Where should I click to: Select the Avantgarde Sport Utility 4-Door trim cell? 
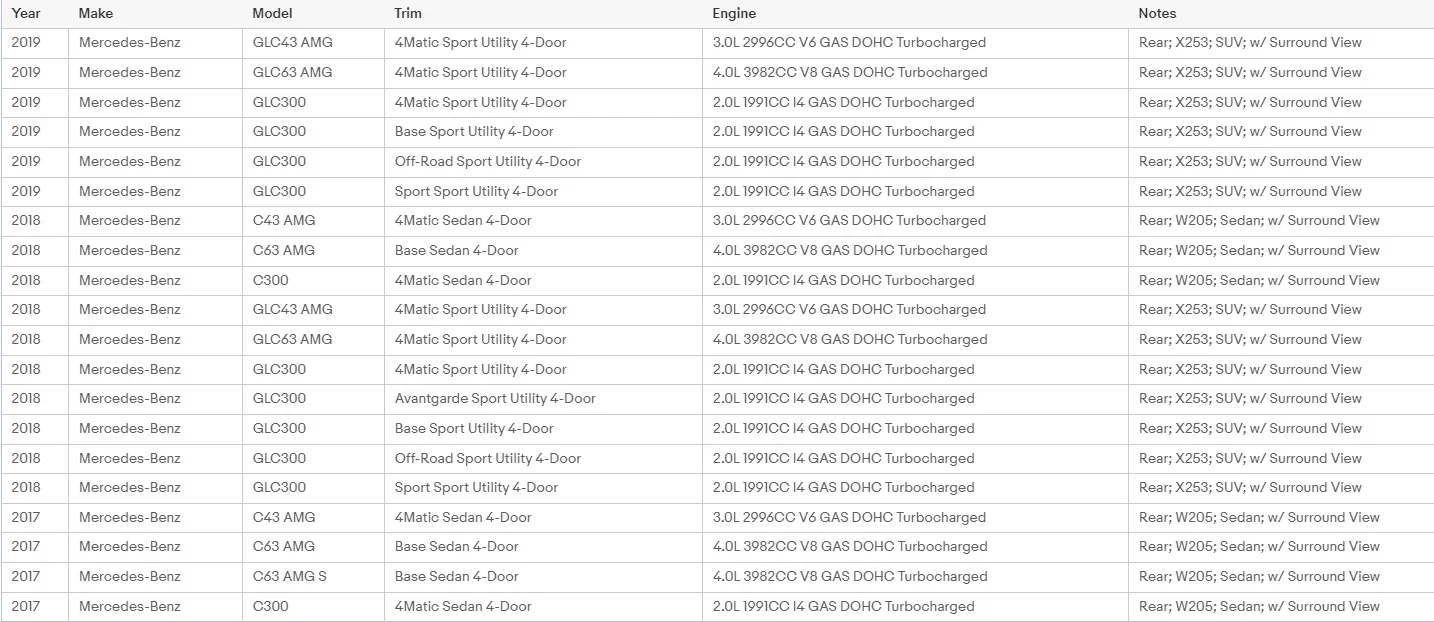[495, 399]
